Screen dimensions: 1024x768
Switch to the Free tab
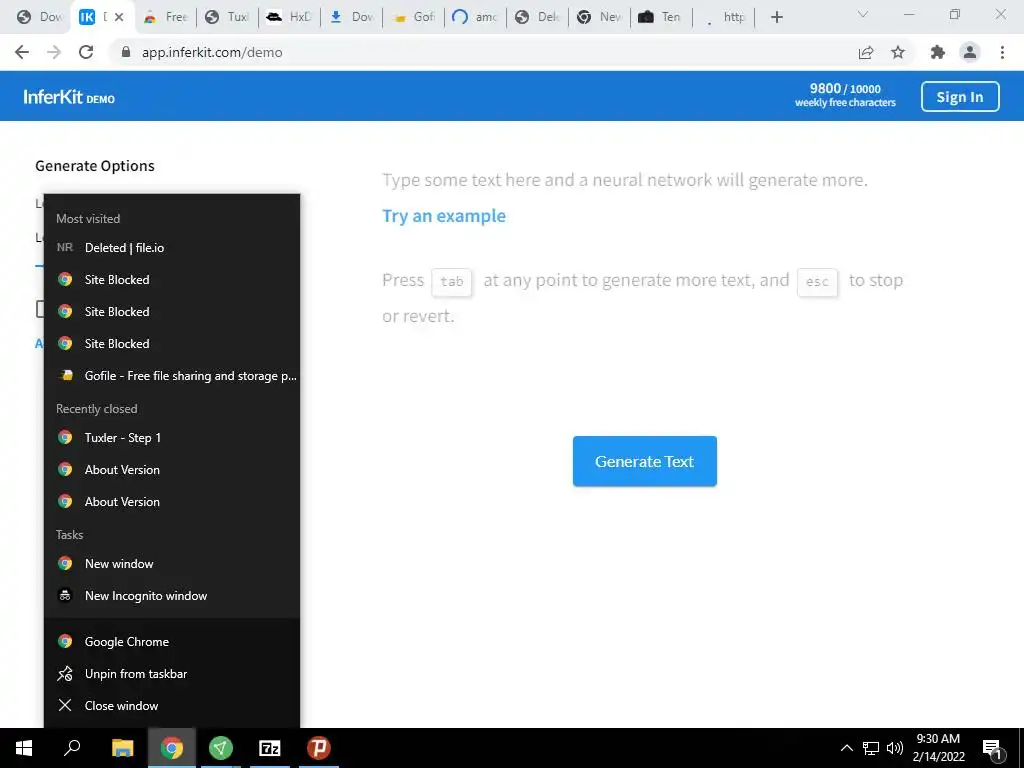[x=166, y=18]
